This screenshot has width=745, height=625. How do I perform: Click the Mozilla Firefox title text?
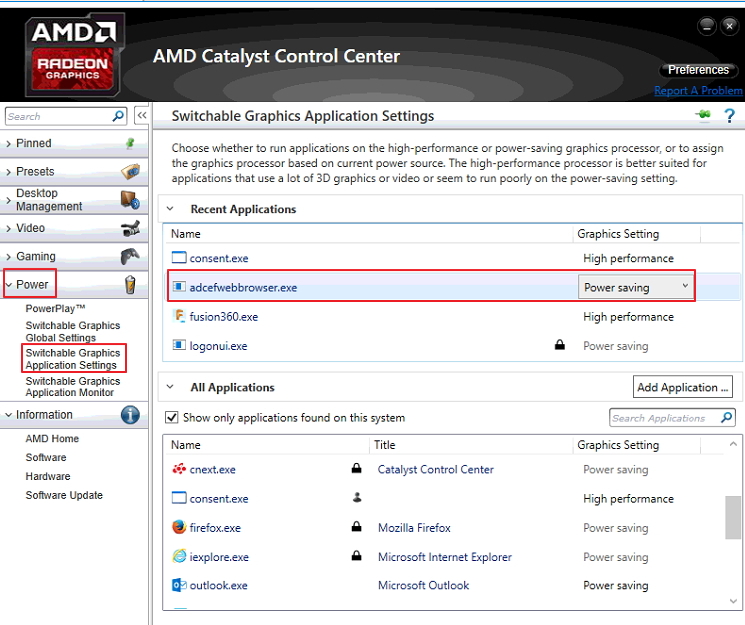point(414,528)
